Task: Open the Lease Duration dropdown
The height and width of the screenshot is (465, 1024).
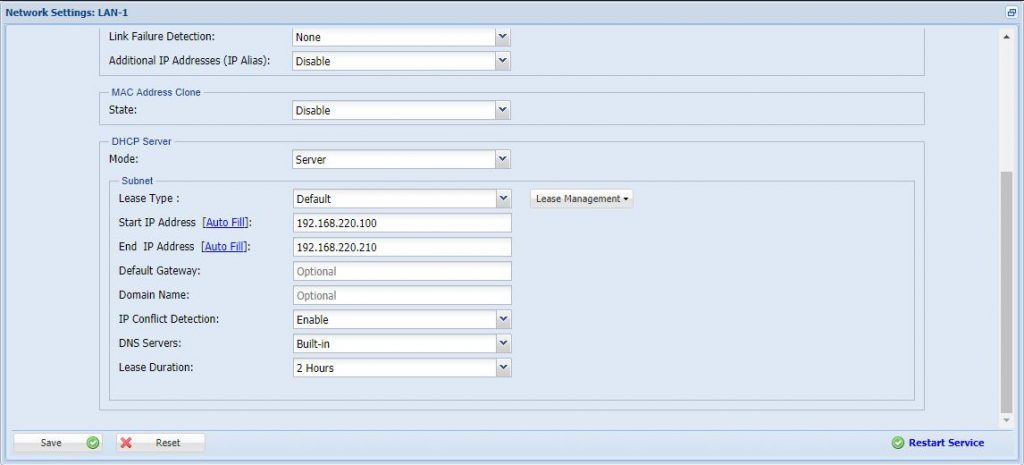Action: tap(503, 368)
